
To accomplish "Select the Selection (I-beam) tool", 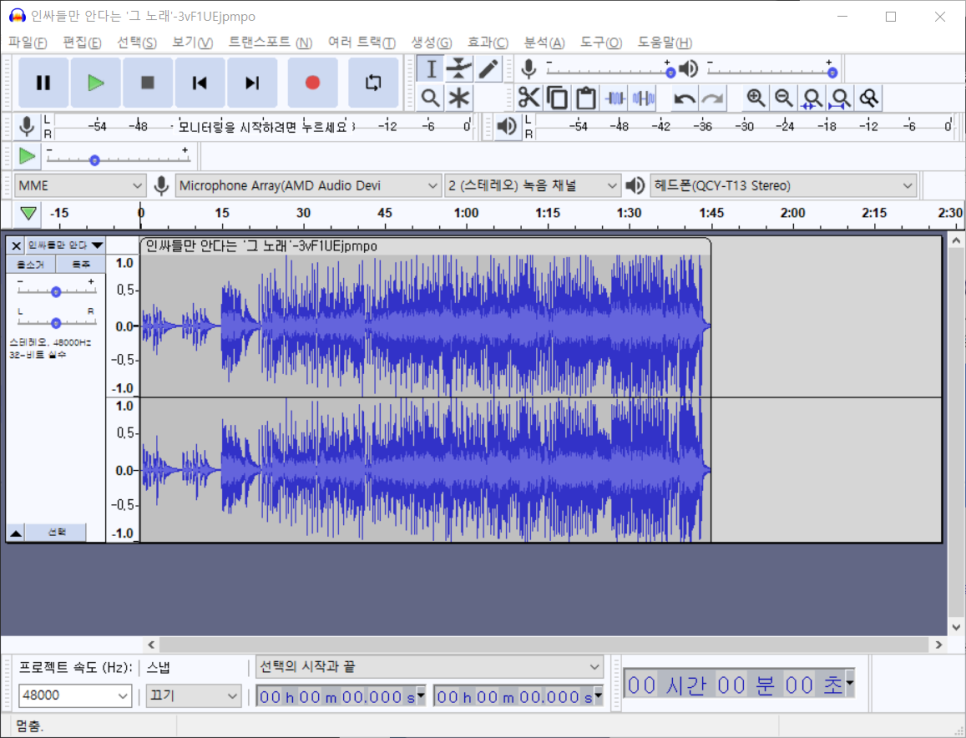I will 431,68.
